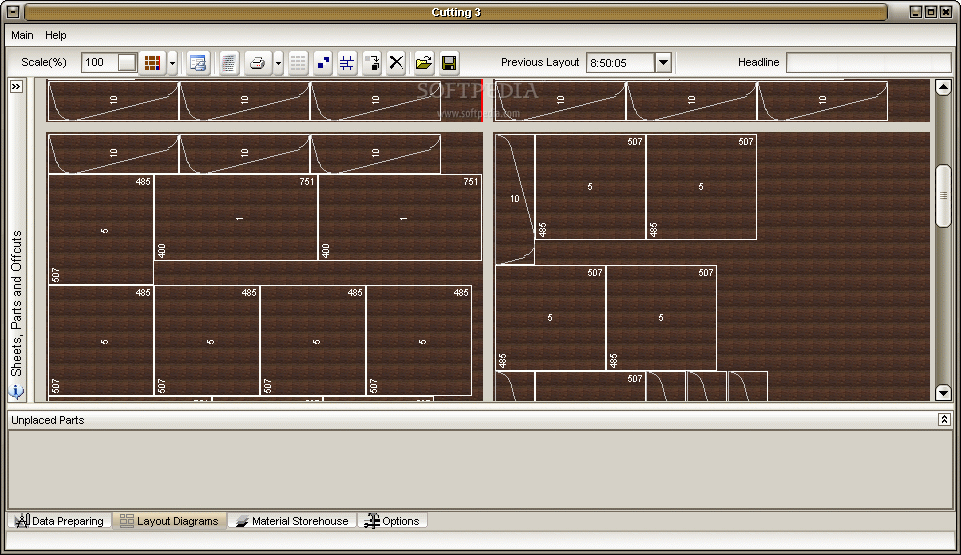The width and height of the screenshot is (961, 555).
Task: Click the vertical scrollbar thumb
Action: 943,195
